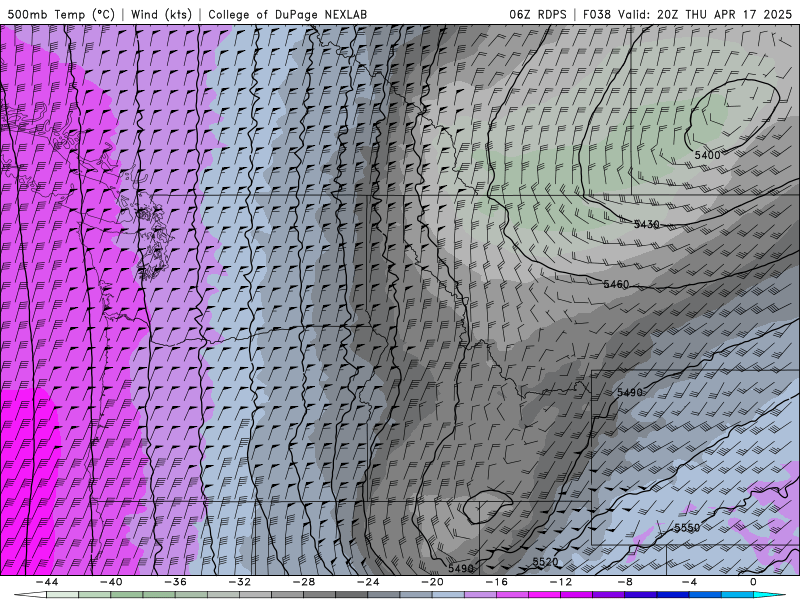Select the -4 colorbar tick label
The image size is (800, 600).
690,582
